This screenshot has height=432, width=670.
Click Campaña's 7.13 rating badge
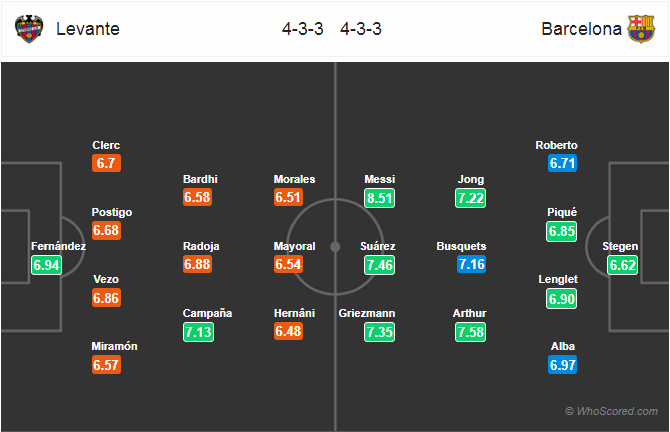pos(198,332)
